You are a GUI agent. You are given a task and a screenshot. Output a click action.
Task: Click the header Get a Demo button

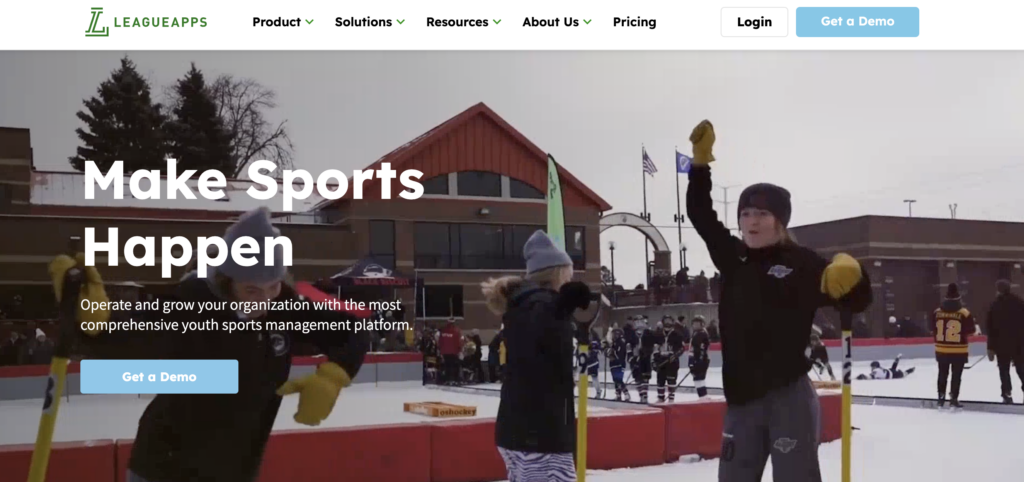(x=857, y=22)
